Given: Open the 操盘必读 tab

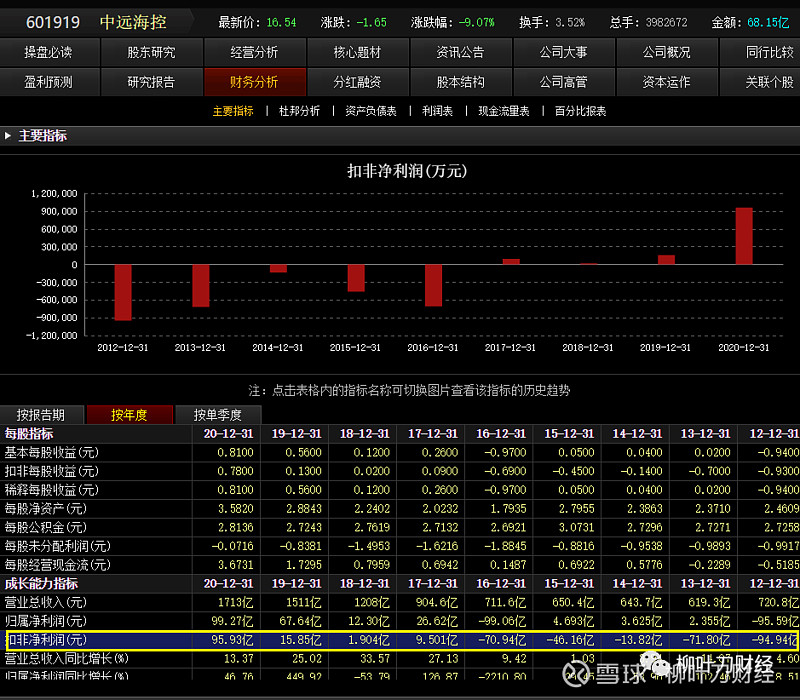Looking at the screenshot, I should coord(49,52).
